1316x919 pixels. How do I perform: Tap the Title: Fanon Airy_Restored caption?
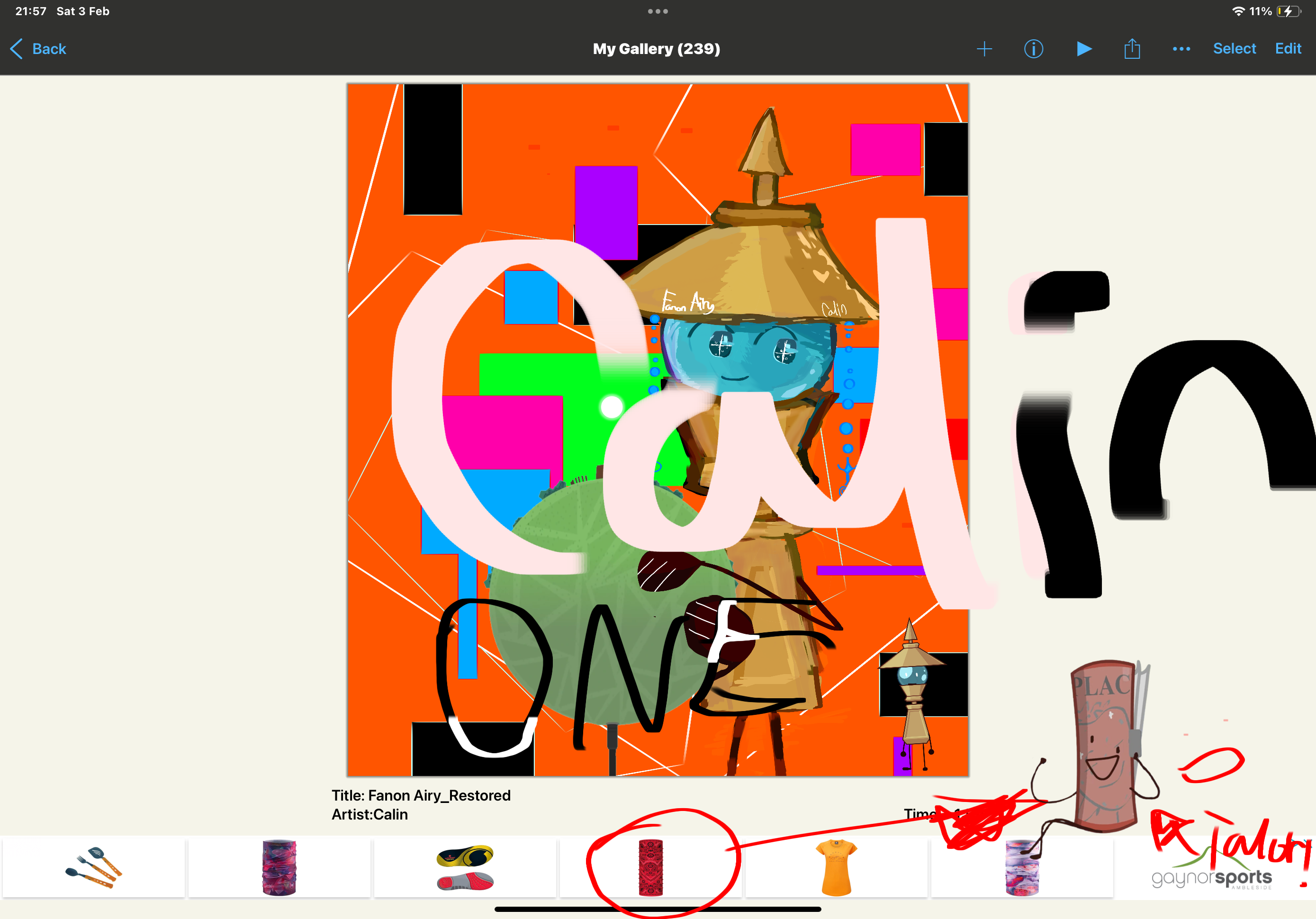pyautogui.click(x=421, y=795)
